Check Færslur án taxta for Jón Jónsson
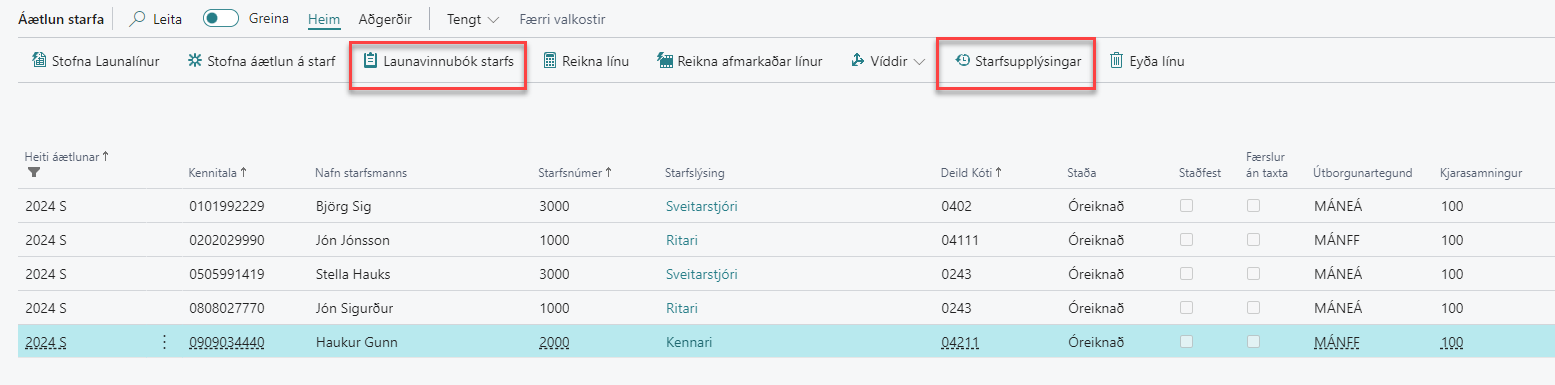The image size is (1555, 385). pos(1253,240)
